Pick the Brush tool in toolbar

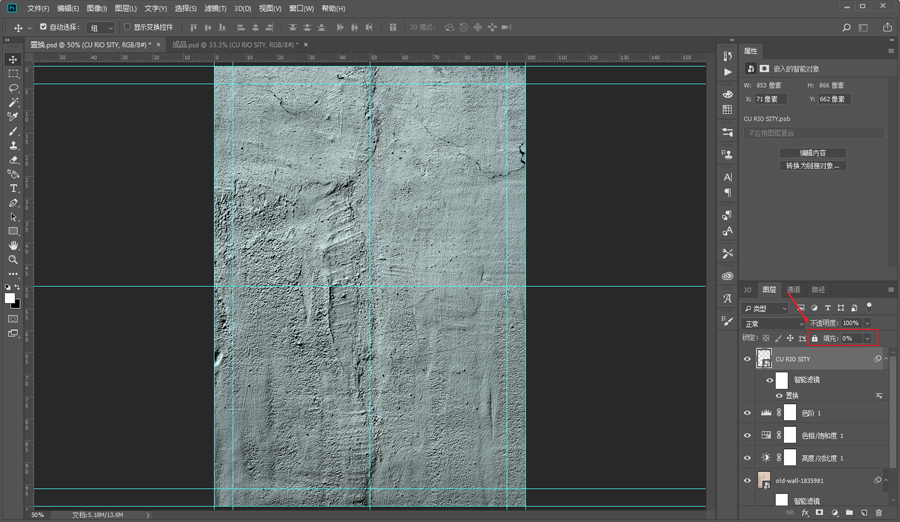tap(13, 131)
